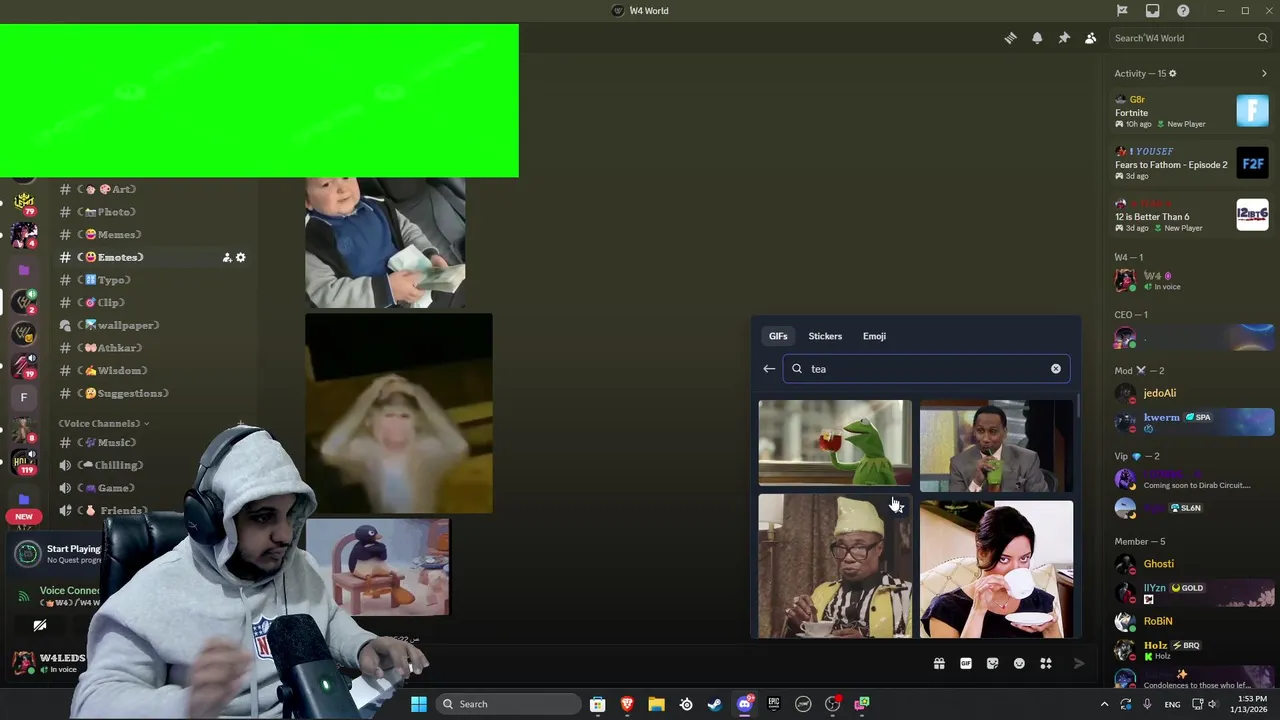Open the Help question mark icon

pyautogui.click(x=1183, y=11)
